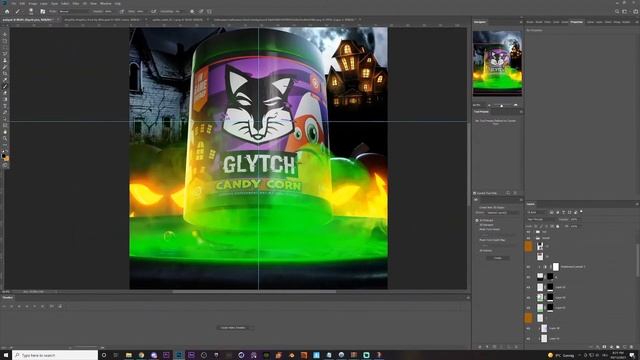
Task: Toggle layer filtering switch on Layers panel
Action: click(581, 211)
